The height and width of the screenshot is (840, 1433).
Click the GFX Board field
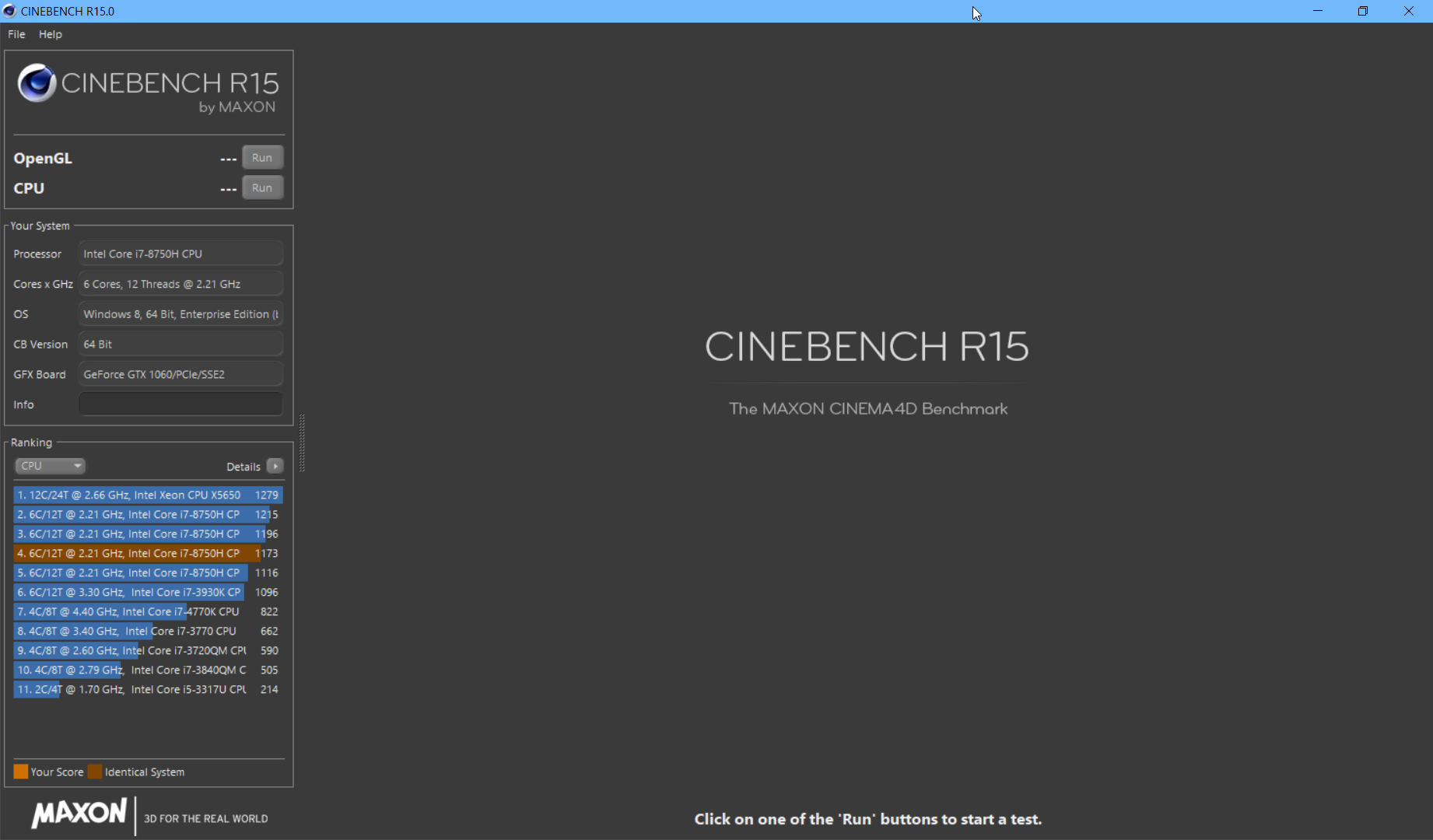pyautogui.click(x=180, y=375)
